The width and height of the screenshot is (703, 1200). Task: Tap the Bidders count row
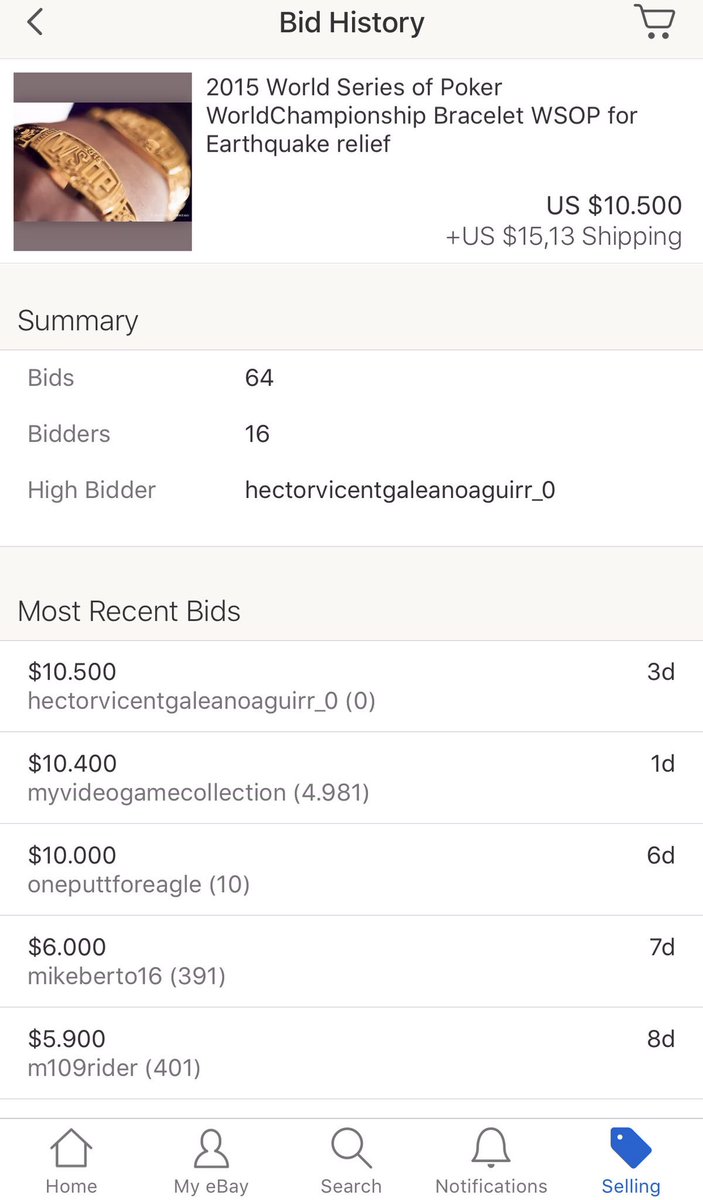351,434
